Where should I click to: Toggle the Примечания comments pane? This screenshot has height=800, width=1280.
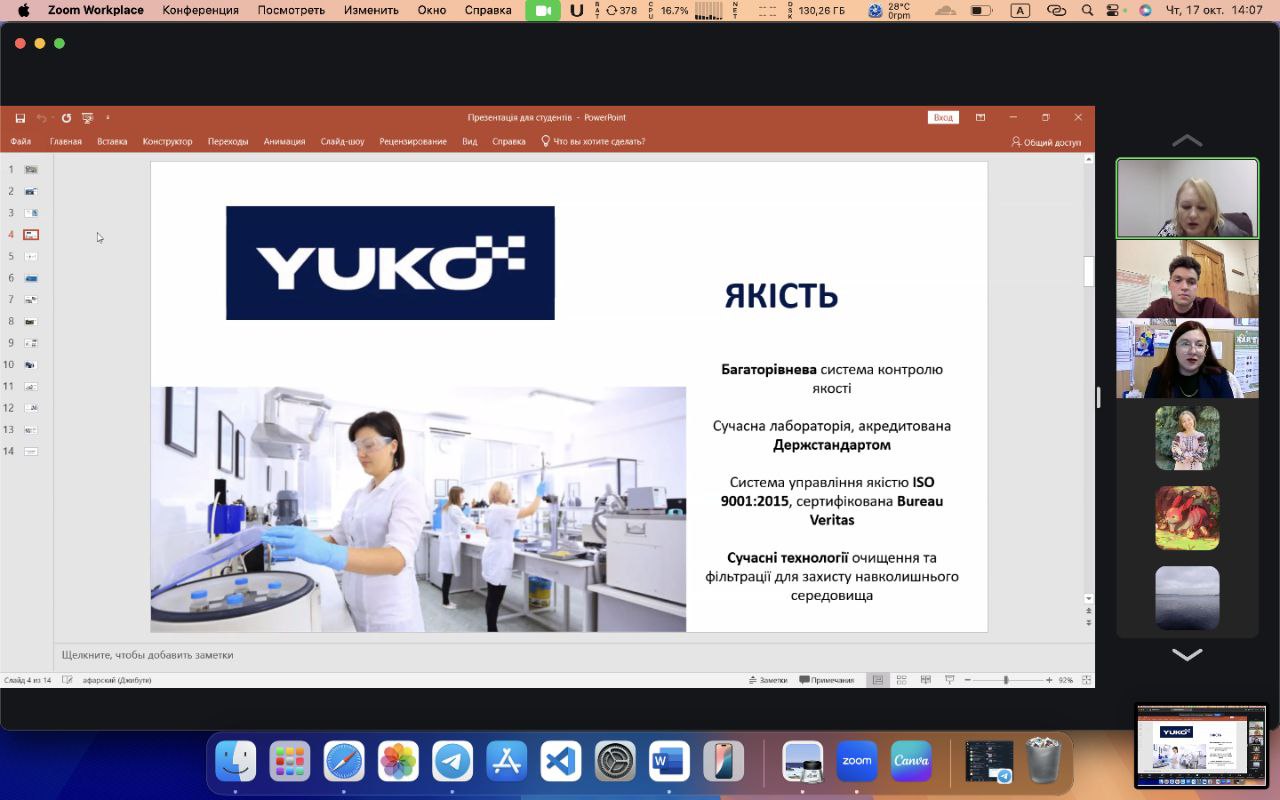click(826, 680)
